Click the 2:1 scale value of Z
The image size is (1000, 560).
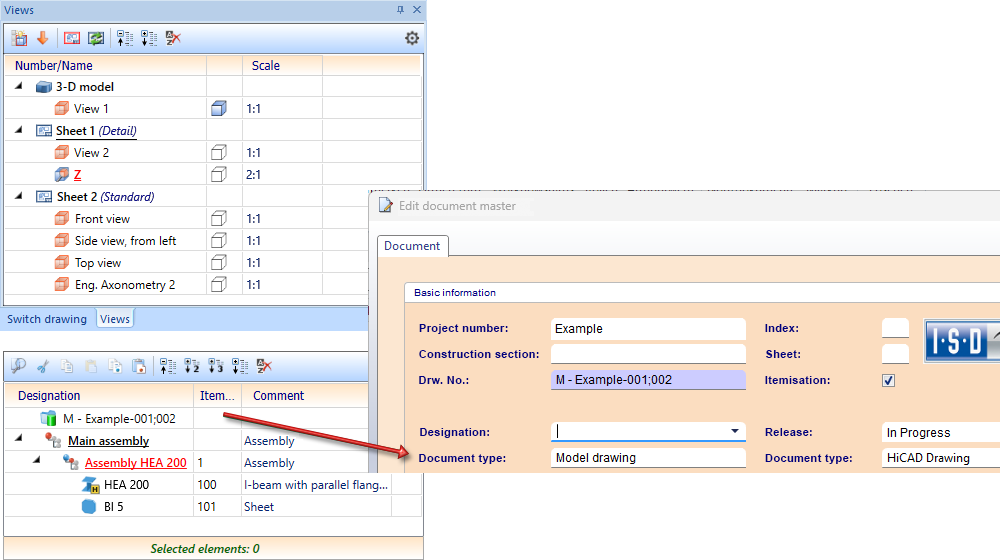pos(253,174)
